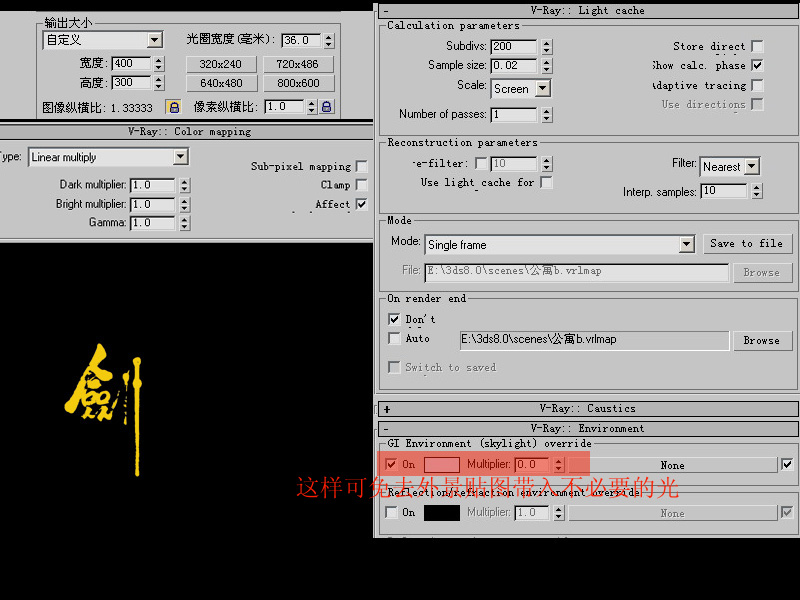Screen dimensions: 800x600
Task: Enable Sub-pixel mapping checkbox
Action: [x=361, y=166]
